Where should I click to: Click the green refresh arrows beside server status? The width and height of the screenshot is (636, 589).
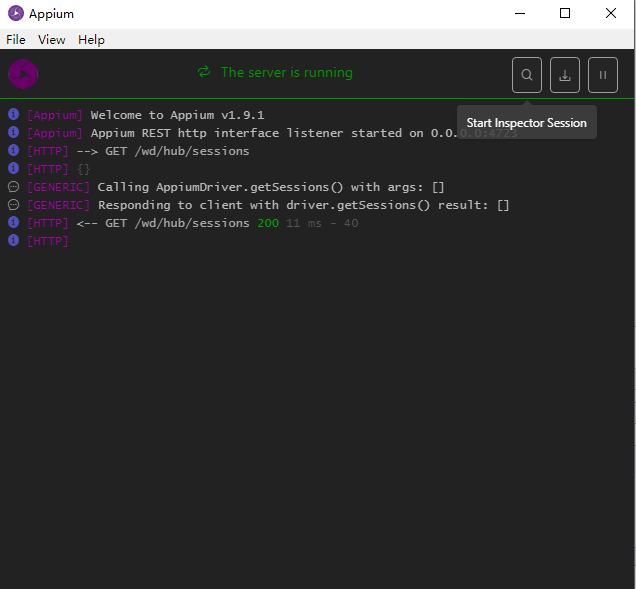[204, 72]
